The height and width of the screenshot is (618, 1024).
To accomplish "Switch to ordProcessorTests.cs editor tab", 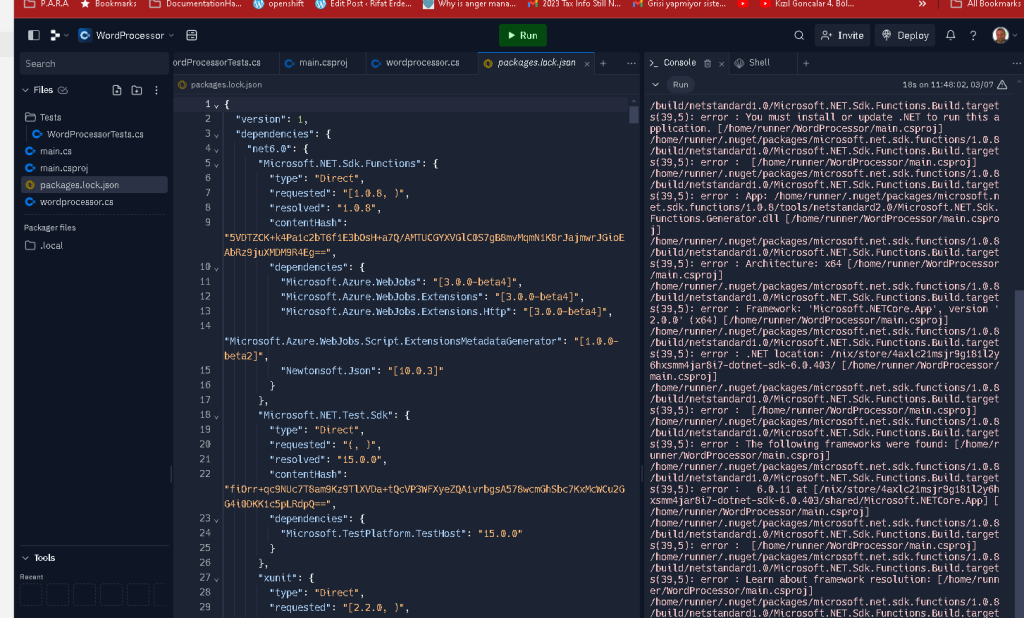I will 219,63.
